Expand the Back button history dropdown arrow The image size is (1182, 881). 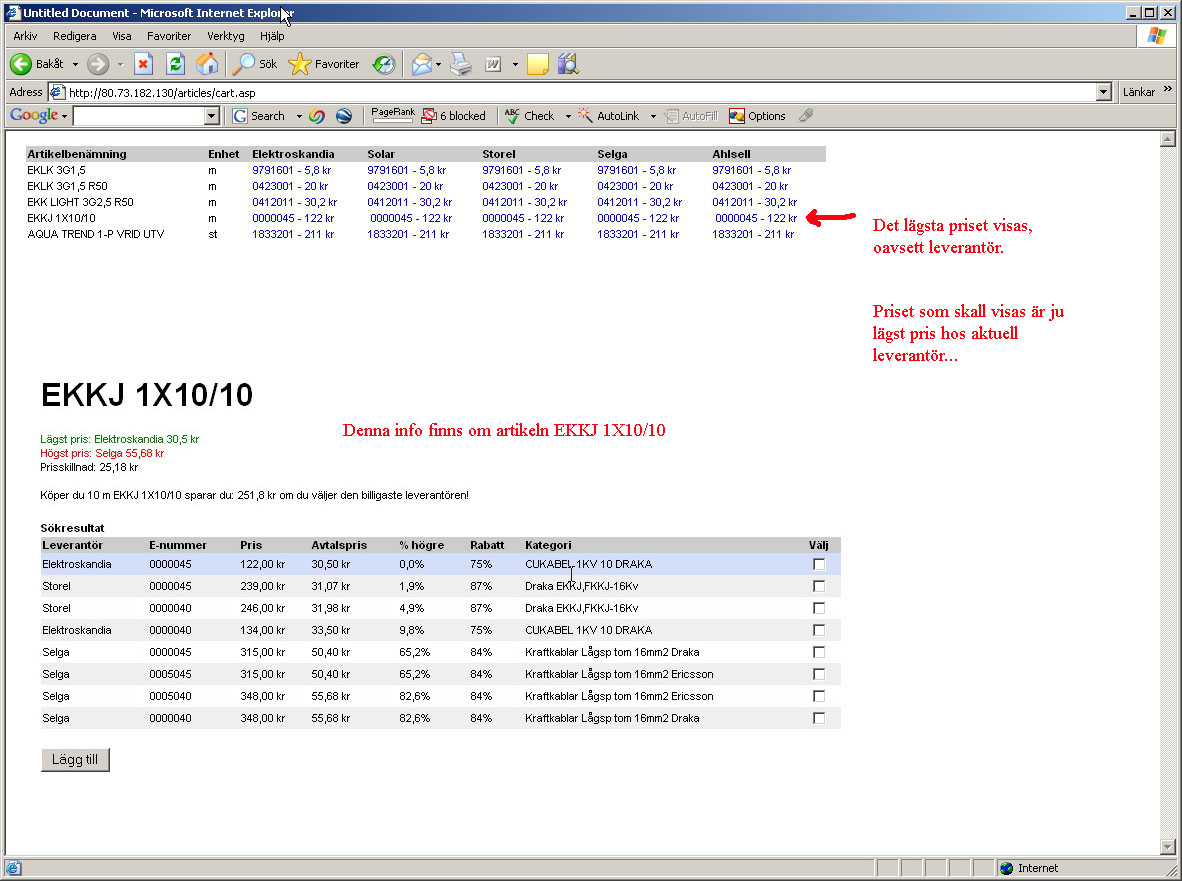(75, 65)
